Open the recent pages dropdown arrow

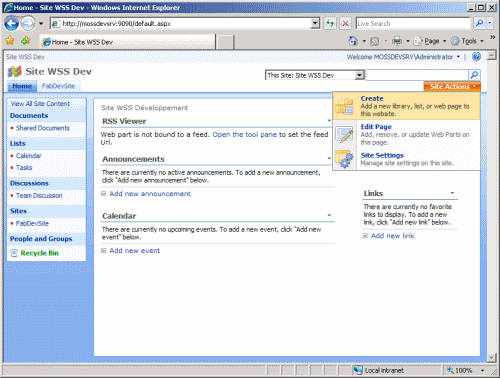[41, 24]
